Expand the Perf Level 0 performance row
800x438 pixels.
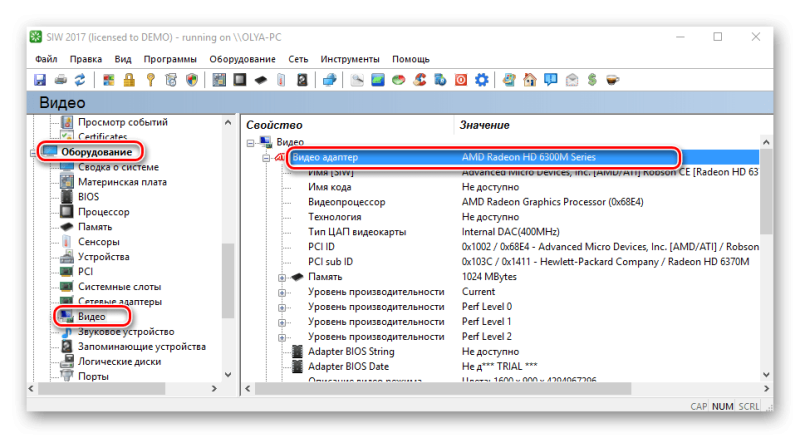[x=282, y=306]
